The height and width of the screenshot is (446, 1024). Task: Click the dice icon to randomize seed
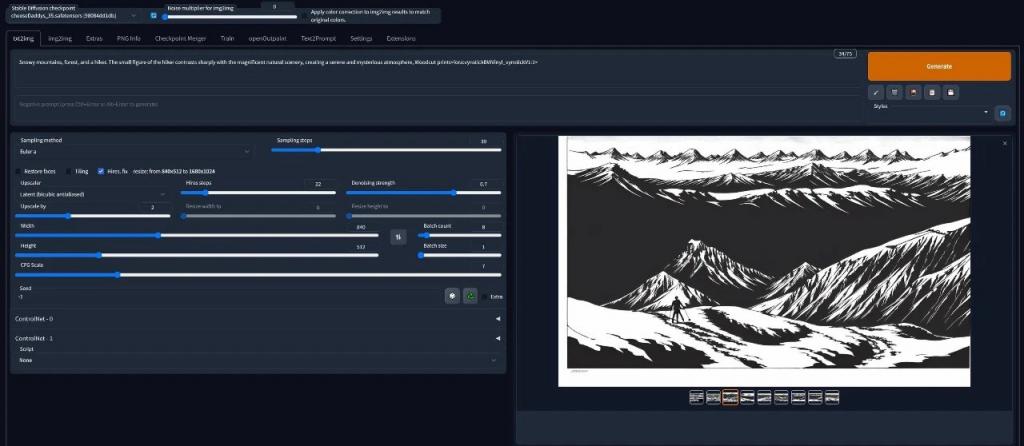tap(452, 296)
